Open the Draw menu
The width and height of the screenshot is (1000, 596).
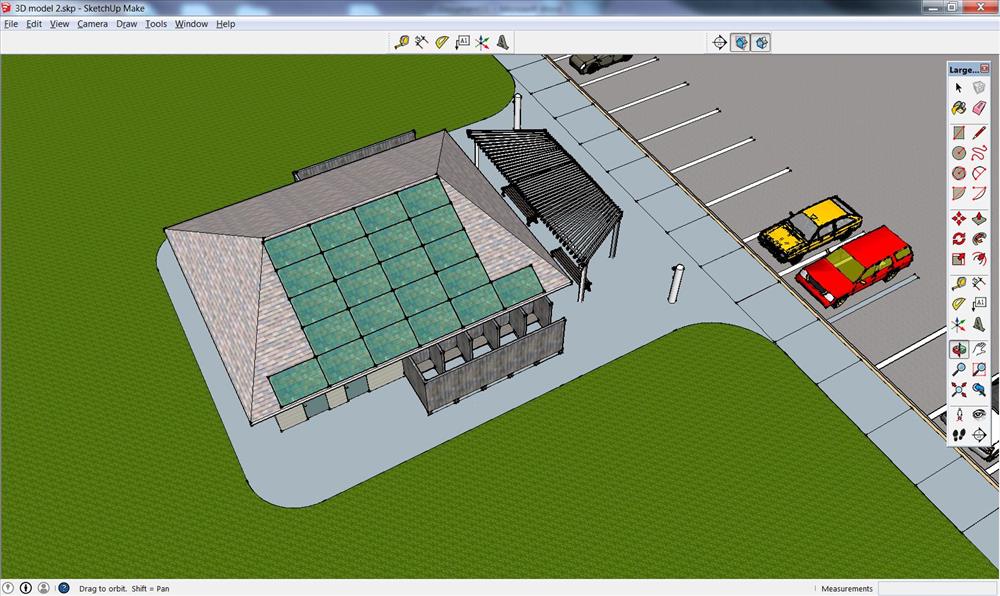click(127, 24)
